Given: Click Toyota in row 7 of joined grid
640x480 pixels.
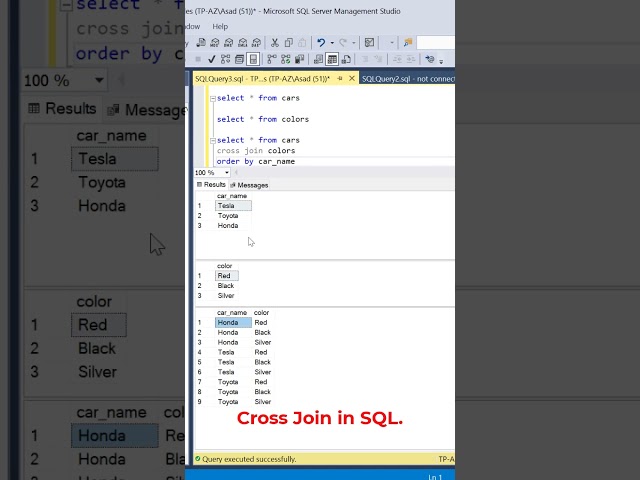Looking at the screenshot, I should [x=228, y=382].
